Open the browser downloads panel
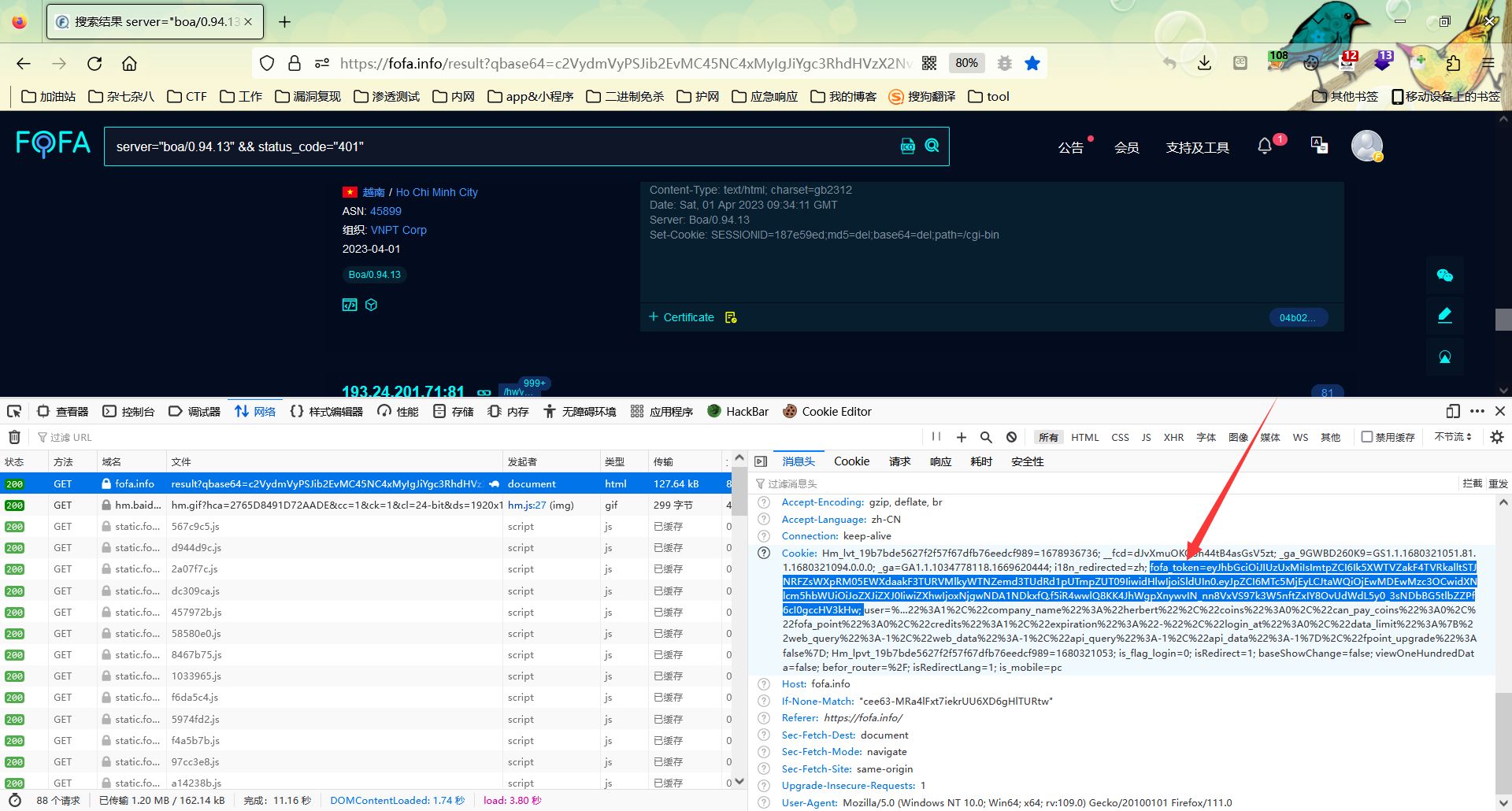 point(1204,63)
